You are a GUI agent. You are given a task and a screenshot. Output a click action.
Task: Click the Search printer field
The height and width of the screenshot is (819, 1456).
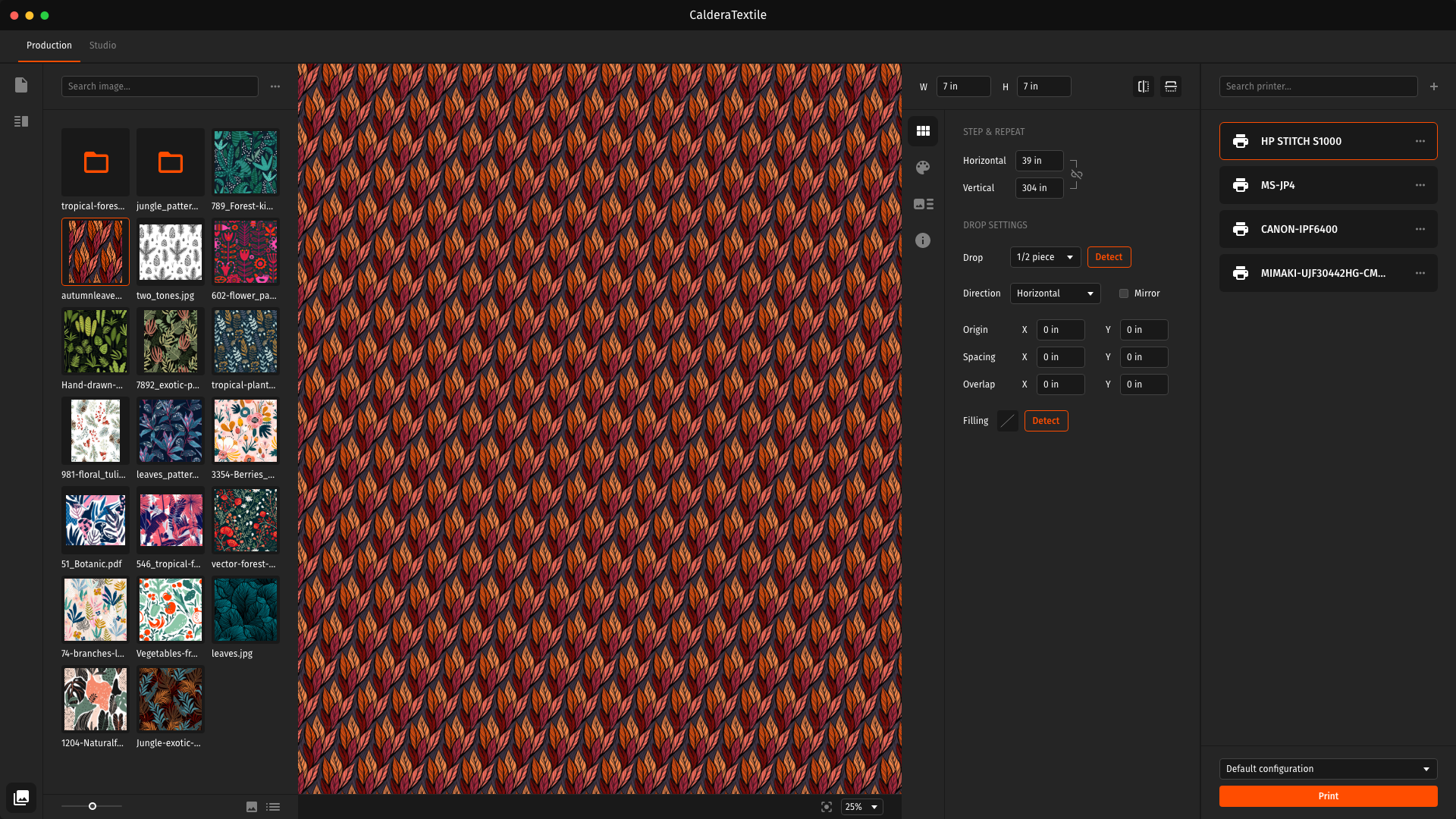(x=1318, y=86)
